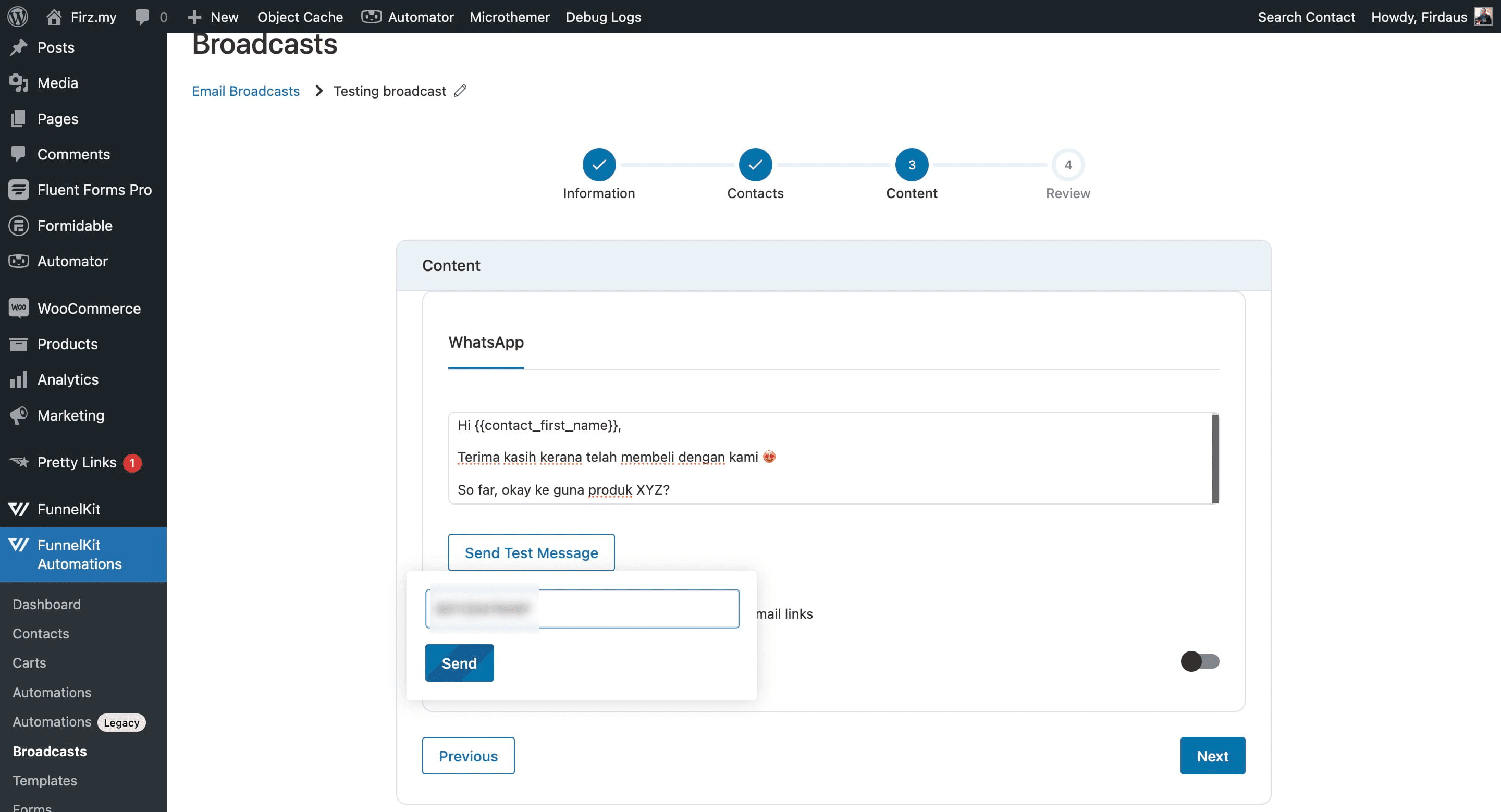The height and width of the screenshot is (812, 1501).
Task: Open the WordPress logo menu
Action: (x=18, y=16)
